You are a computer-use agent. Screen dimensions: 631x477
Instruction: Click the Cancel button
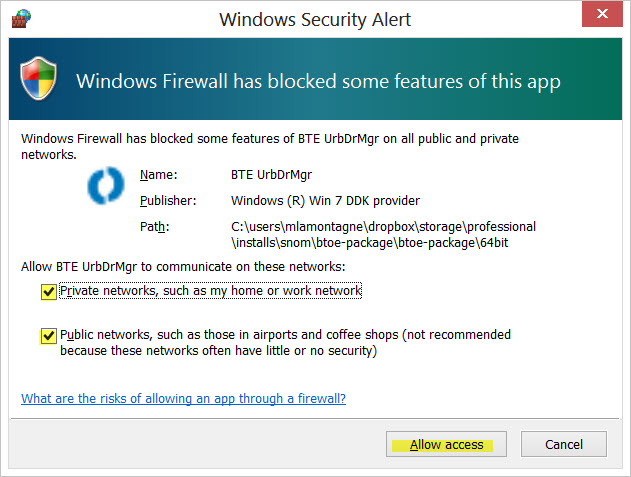point(564,444)
